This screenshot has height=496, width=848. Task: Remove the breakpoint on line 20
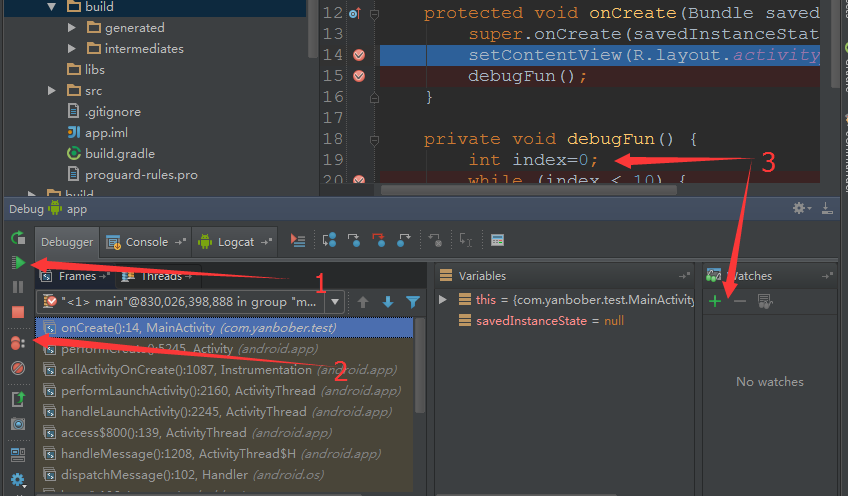pos(359,181)
